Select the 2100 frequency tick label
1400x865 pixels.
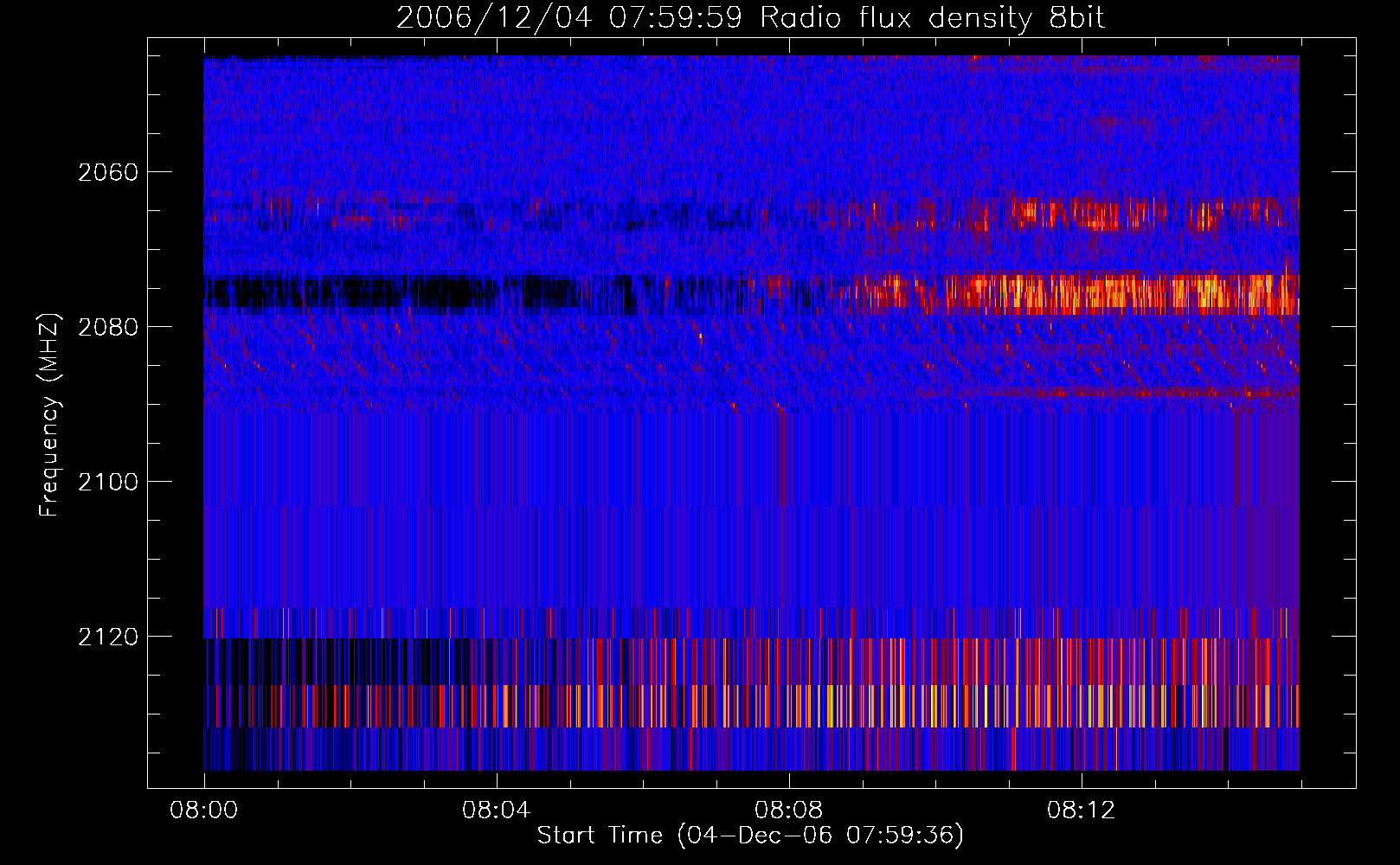108,482
